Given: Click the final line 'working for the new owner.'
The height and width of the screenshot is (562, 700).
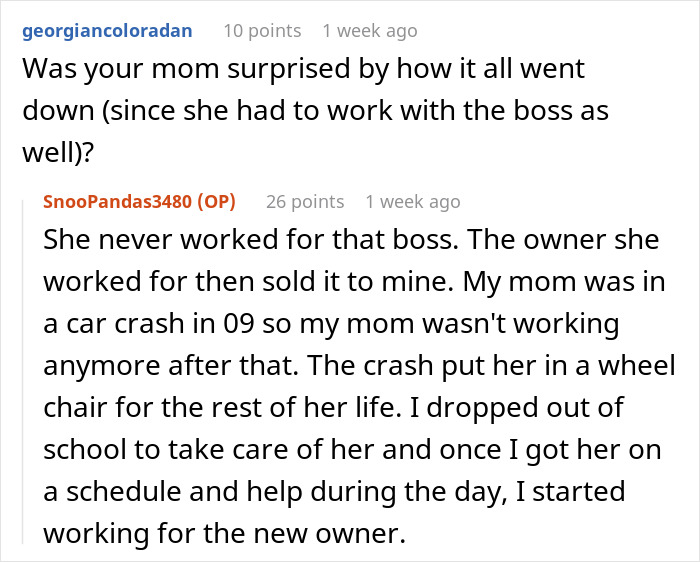Looking at the screenshot, I should point(225,533).
